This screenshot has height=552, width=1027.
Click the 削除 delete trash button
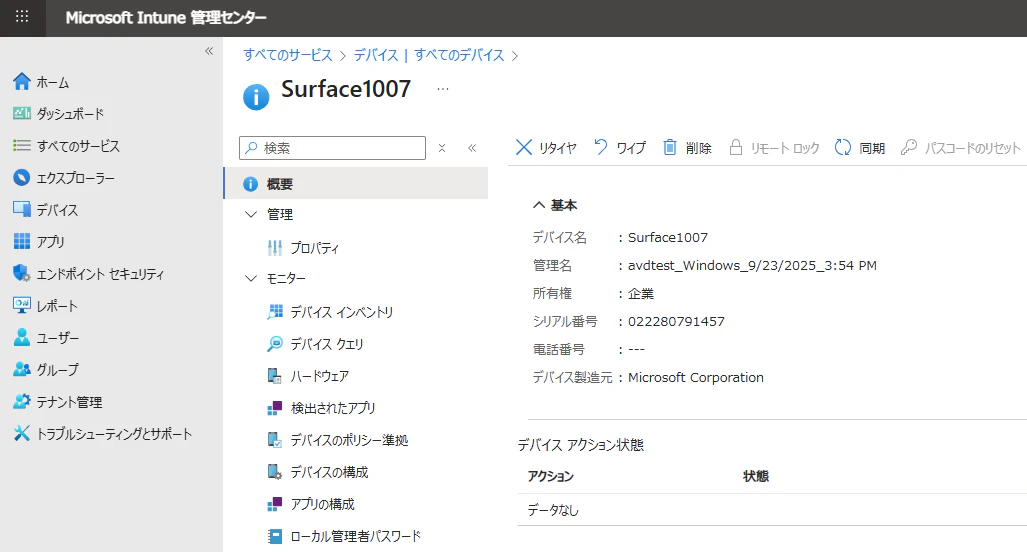687,148
